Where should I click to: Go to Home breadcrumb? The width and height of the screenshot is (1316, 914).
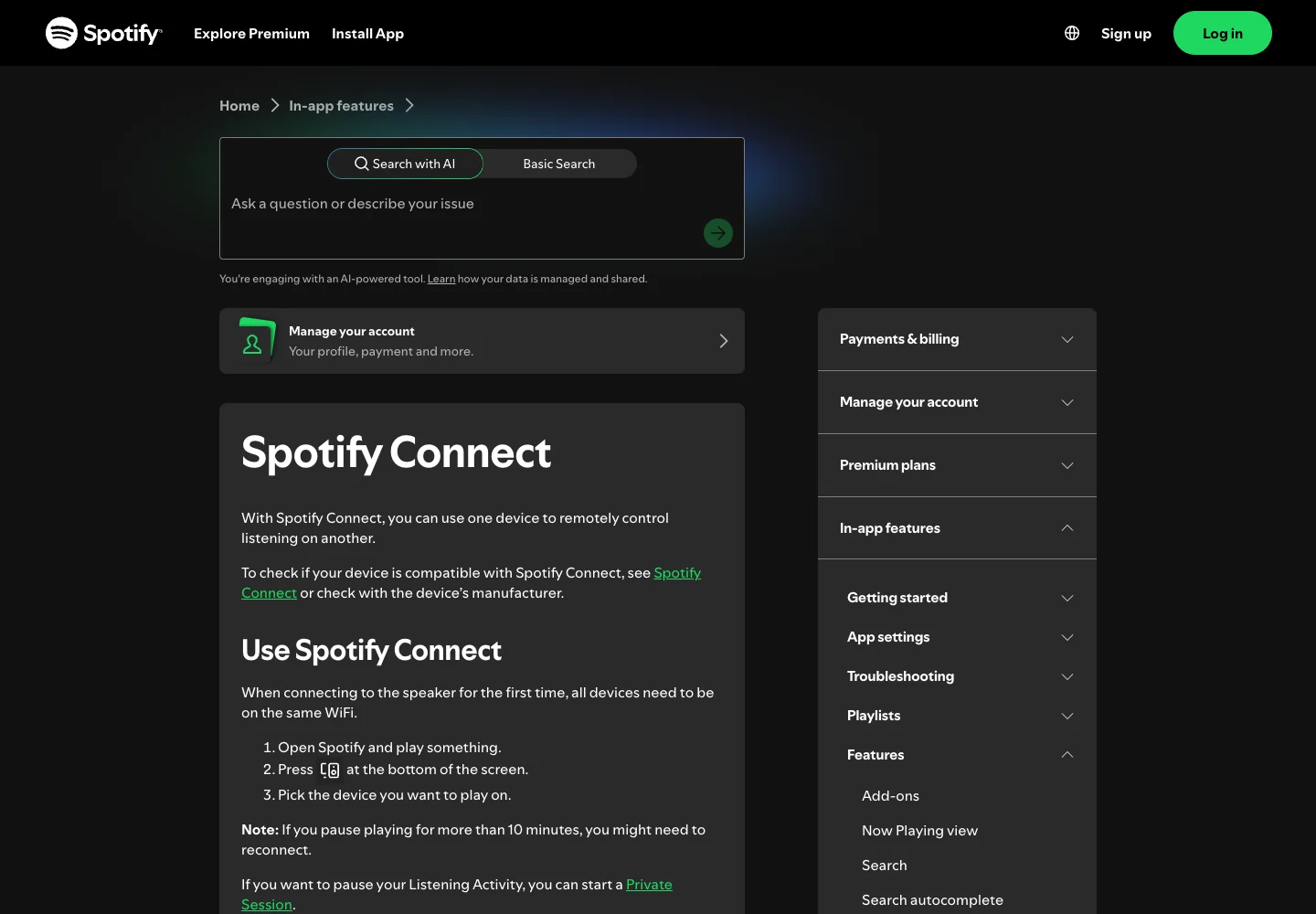click(239, 106)
